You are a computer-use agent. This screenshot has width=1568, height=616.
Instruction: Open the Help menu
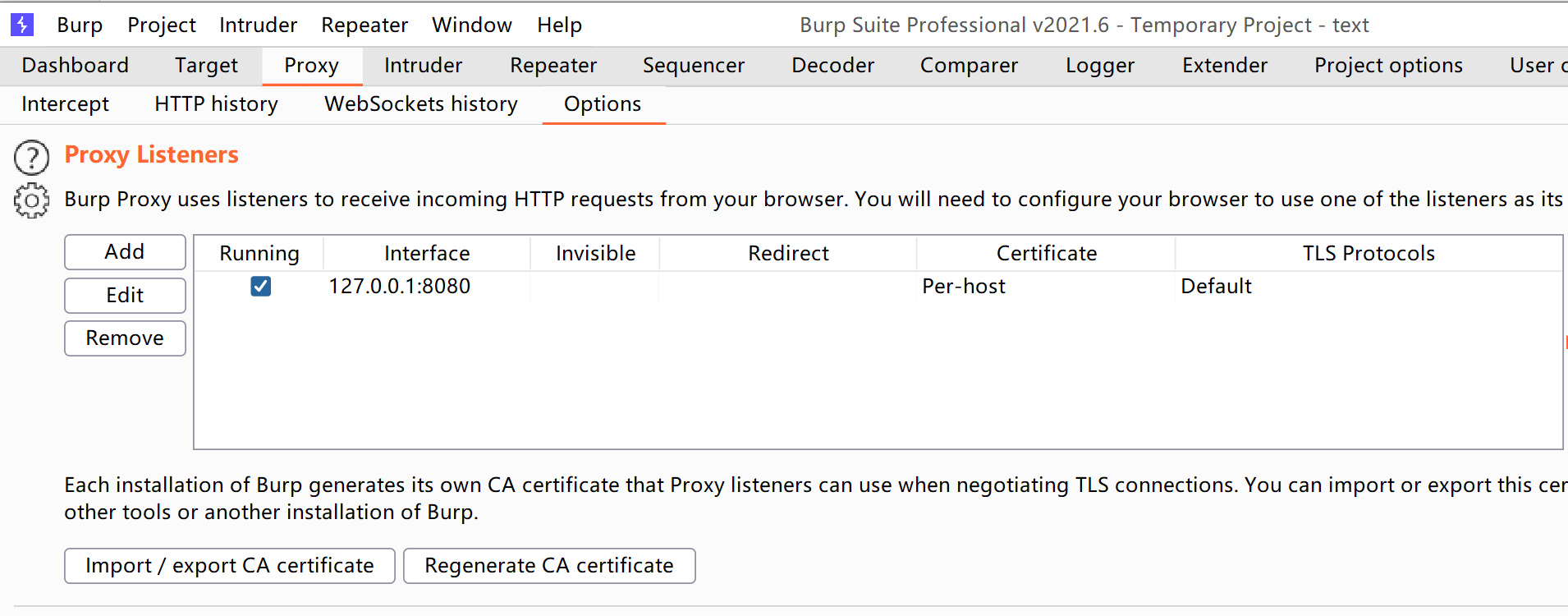[x=560, y=25]
